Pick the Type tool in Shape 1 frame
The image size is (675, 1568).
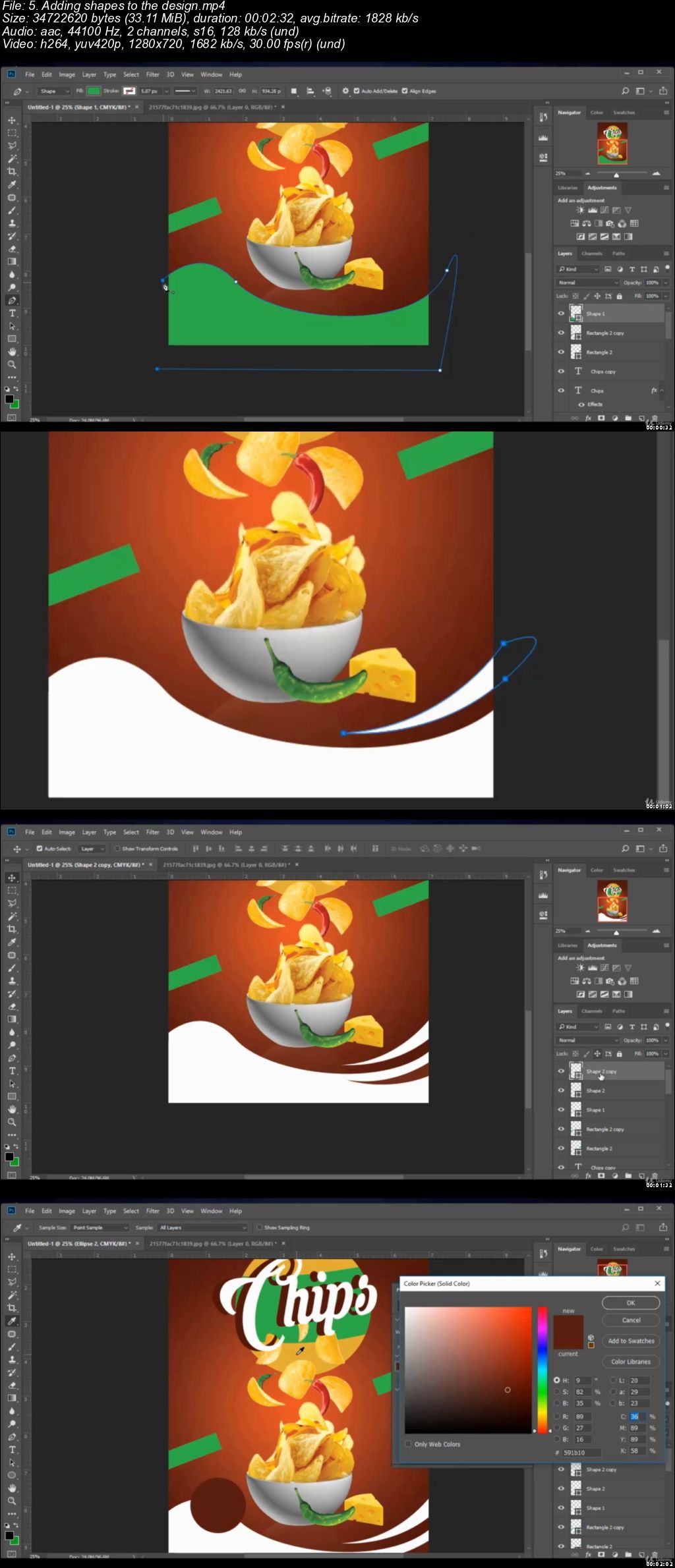coord(12,314)
